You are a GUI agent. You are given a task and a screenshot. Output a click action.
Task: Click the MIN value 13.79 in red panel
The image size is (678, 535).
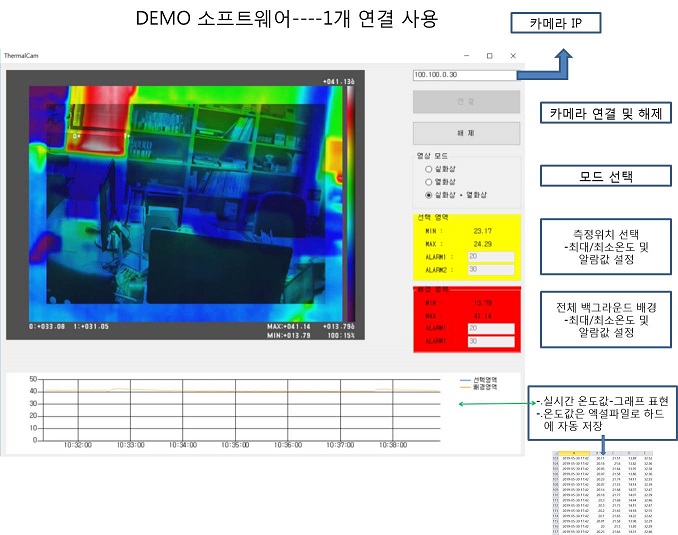[x=483, y=303]
